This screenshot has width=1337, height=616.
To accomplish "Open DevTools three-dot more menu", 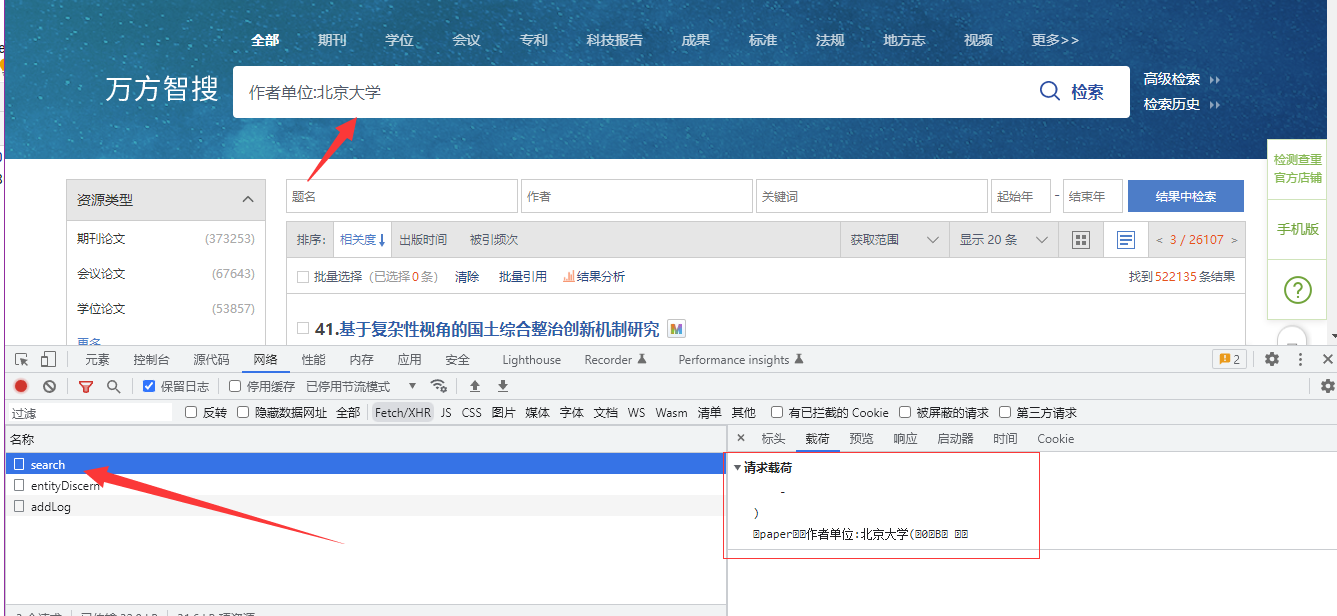I will 1300,359.
